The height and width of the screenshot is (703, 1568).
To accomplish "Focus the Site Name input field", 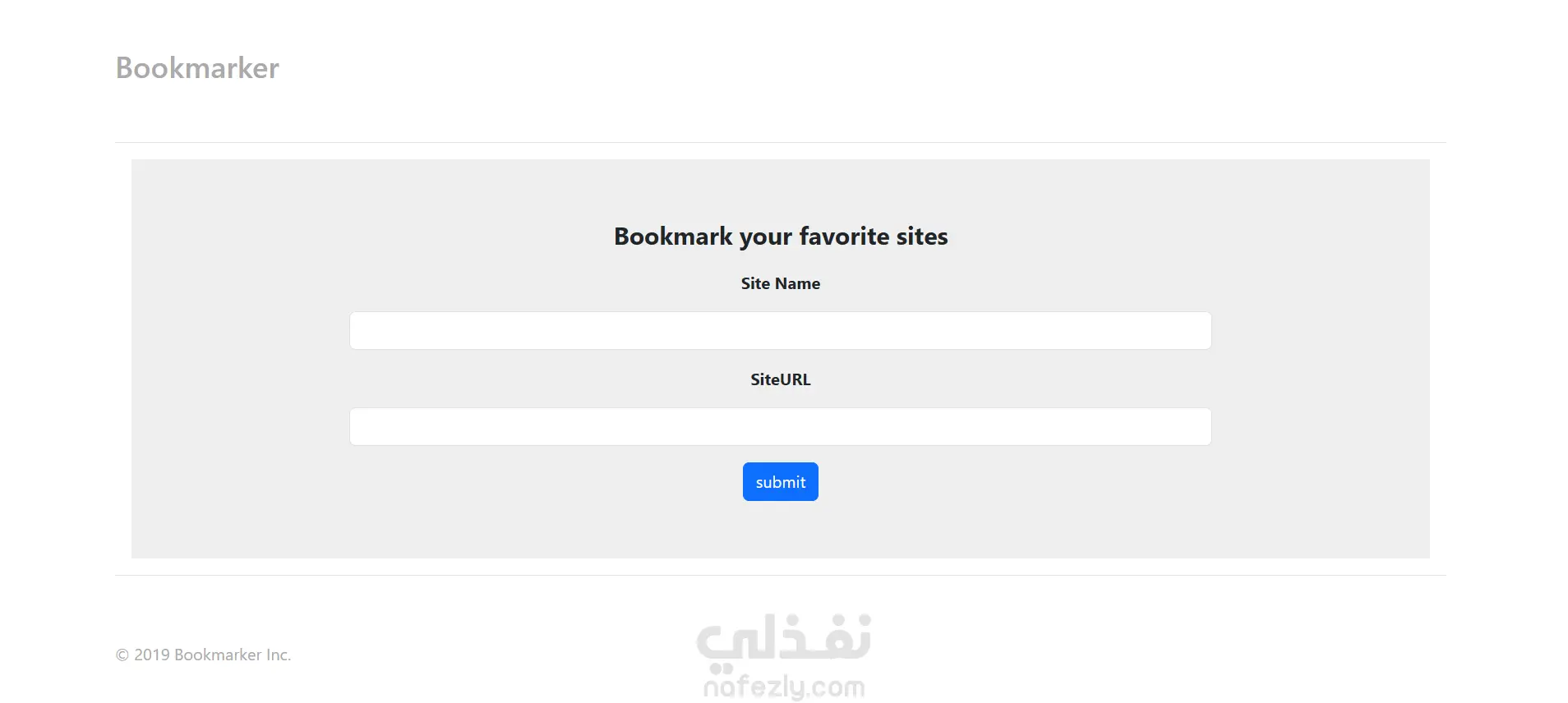I will (780, 330).
